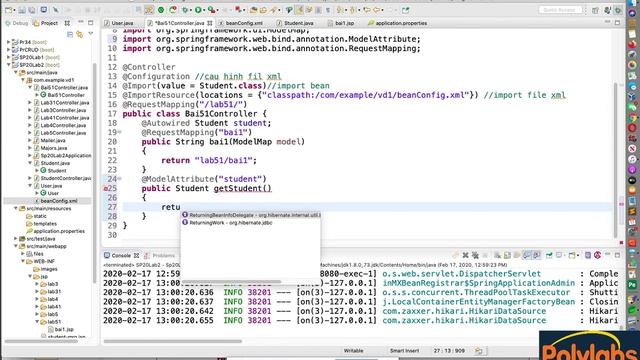
Task: Click Writable in the status bar
Action: (x=353, y=351)
